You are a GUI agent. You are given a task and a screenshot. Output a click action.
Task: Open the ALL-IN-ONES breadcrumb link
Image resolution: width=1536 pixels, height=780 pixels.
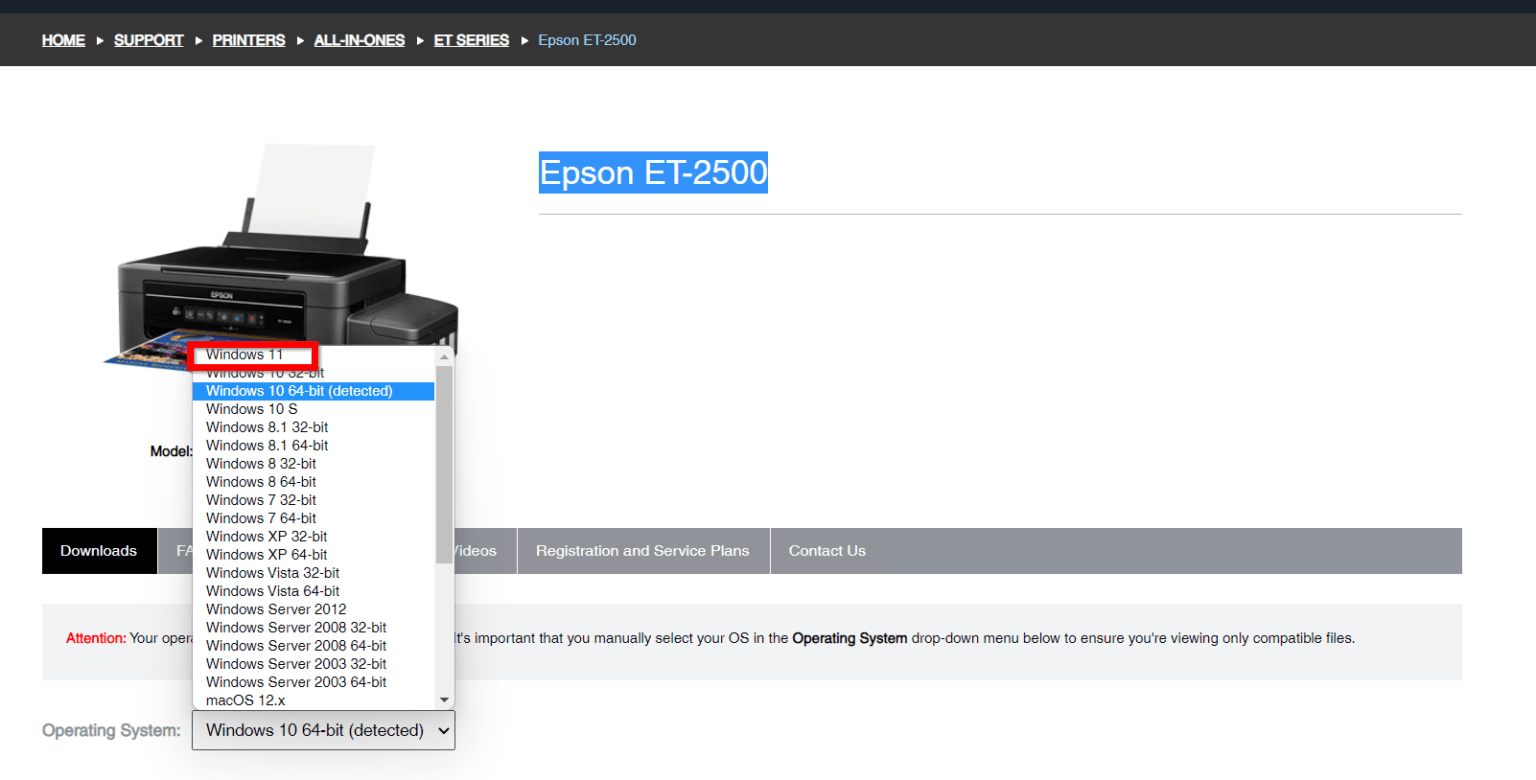click(x=359, y=40)
